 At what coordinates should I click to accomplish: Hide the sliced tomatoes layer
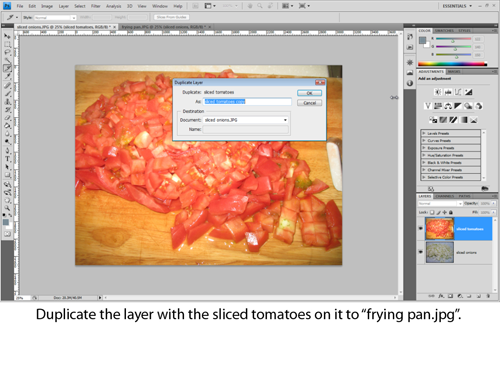(x=421, y=229)
